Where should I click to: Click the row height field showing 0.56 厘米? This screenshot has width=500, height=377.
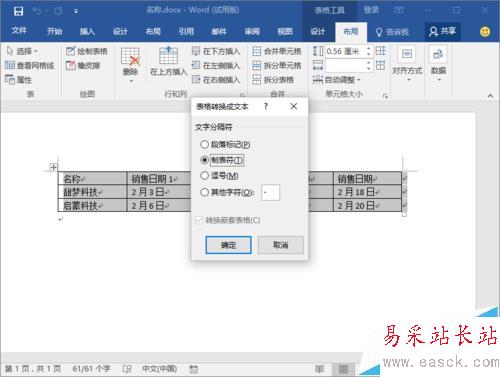(x=345, y=51)
